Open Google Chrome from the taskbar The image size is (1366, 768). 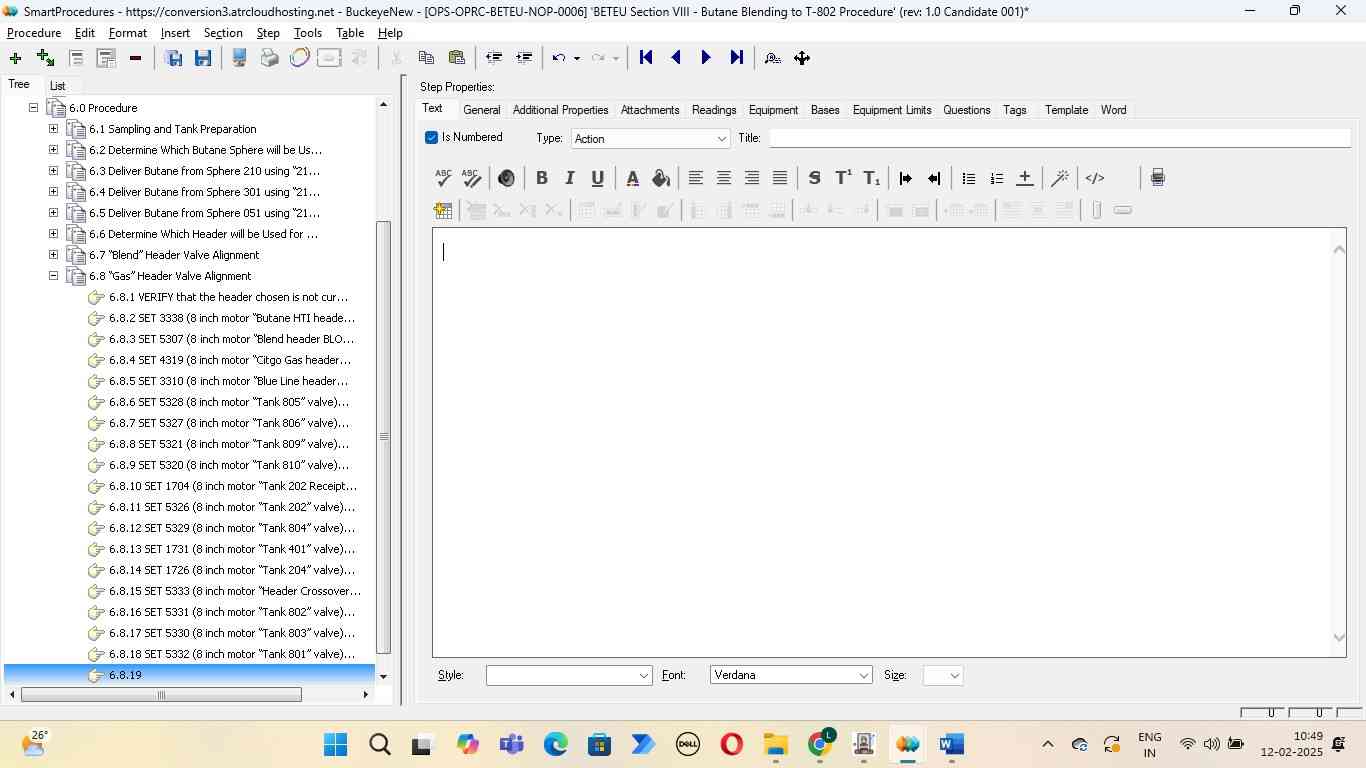[821, 745]
